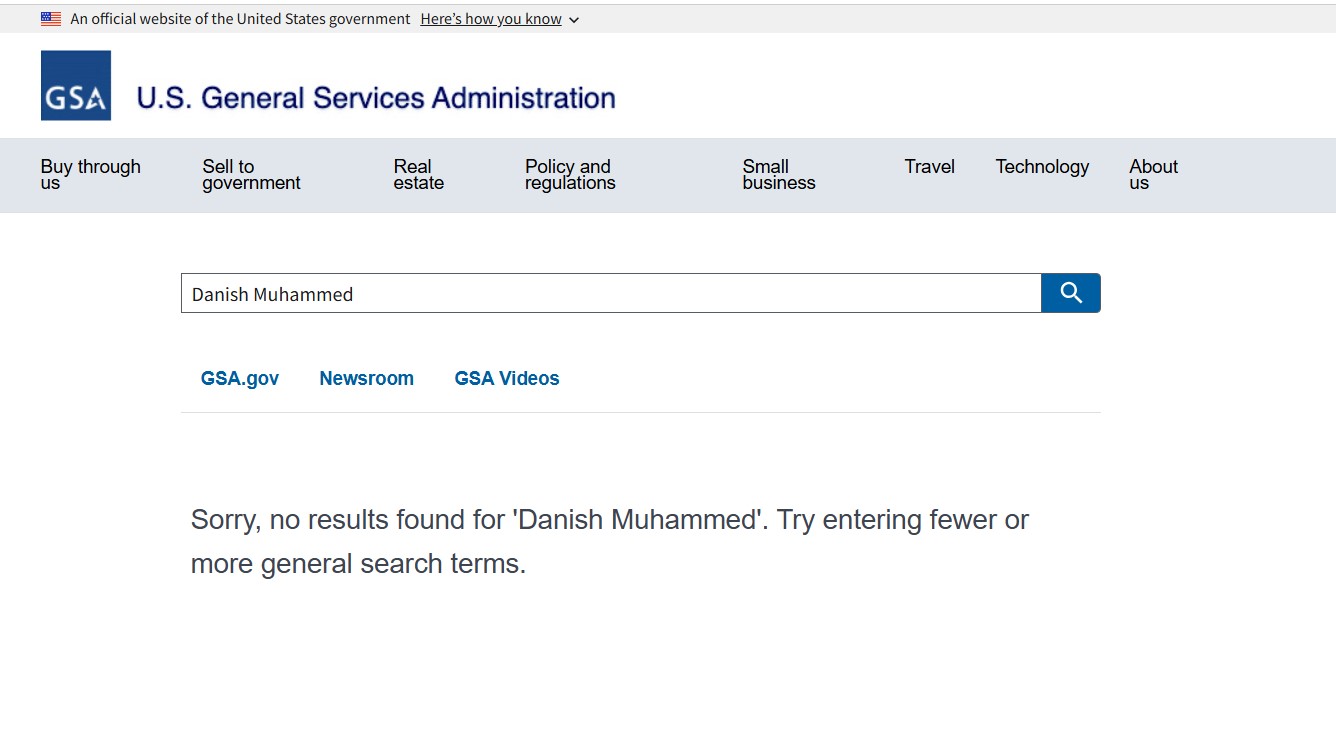Switch to the GSA Videos tab
Image resolution: width=1336 pixels, height=735 pixels.
[507, 378]
